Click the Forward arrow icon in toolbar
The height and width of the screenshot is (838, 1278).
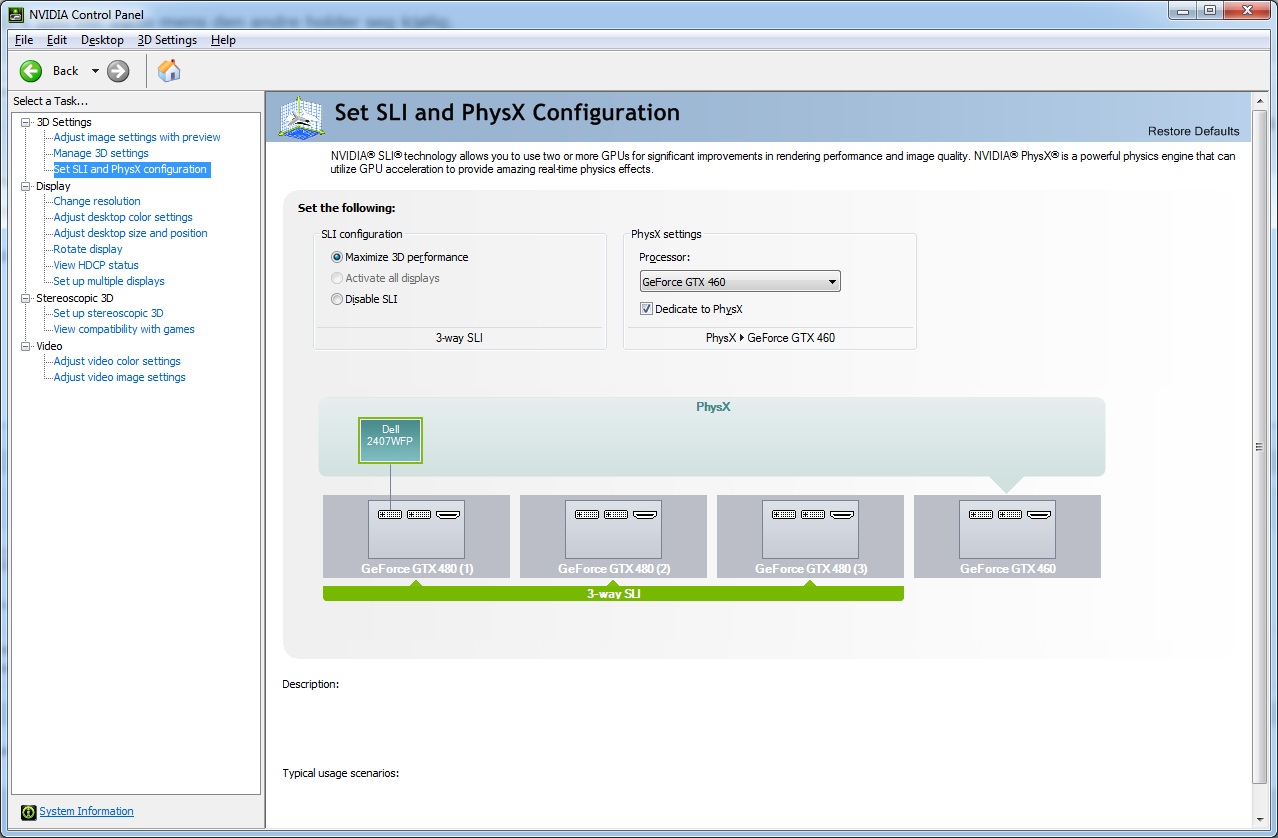(x=118, y=70)
